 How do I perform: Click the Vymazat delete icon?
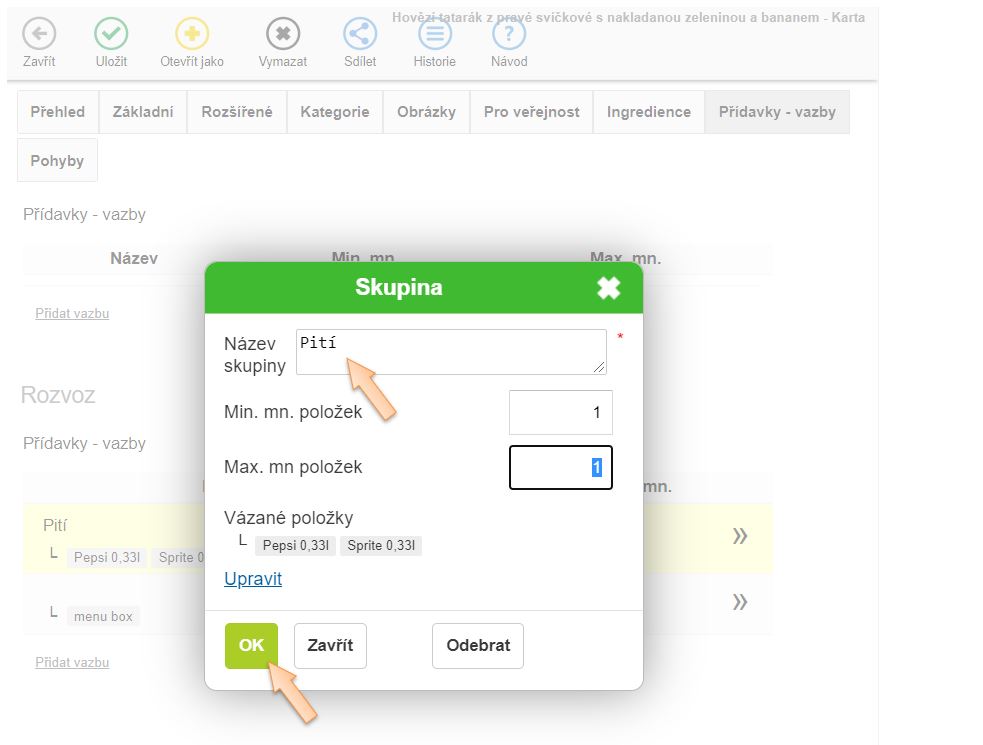[283, 34]
